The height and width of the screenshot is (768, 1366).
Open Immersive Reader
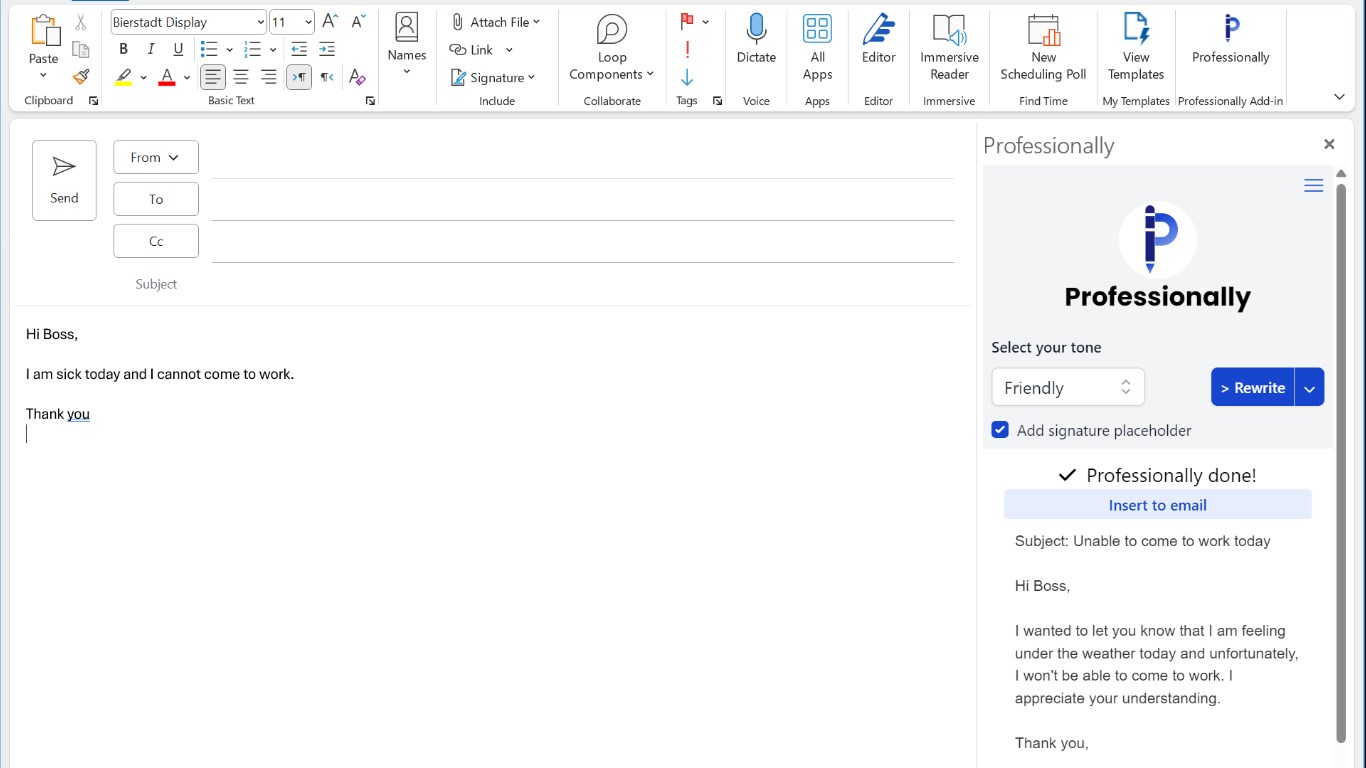[x=949, y=47]
